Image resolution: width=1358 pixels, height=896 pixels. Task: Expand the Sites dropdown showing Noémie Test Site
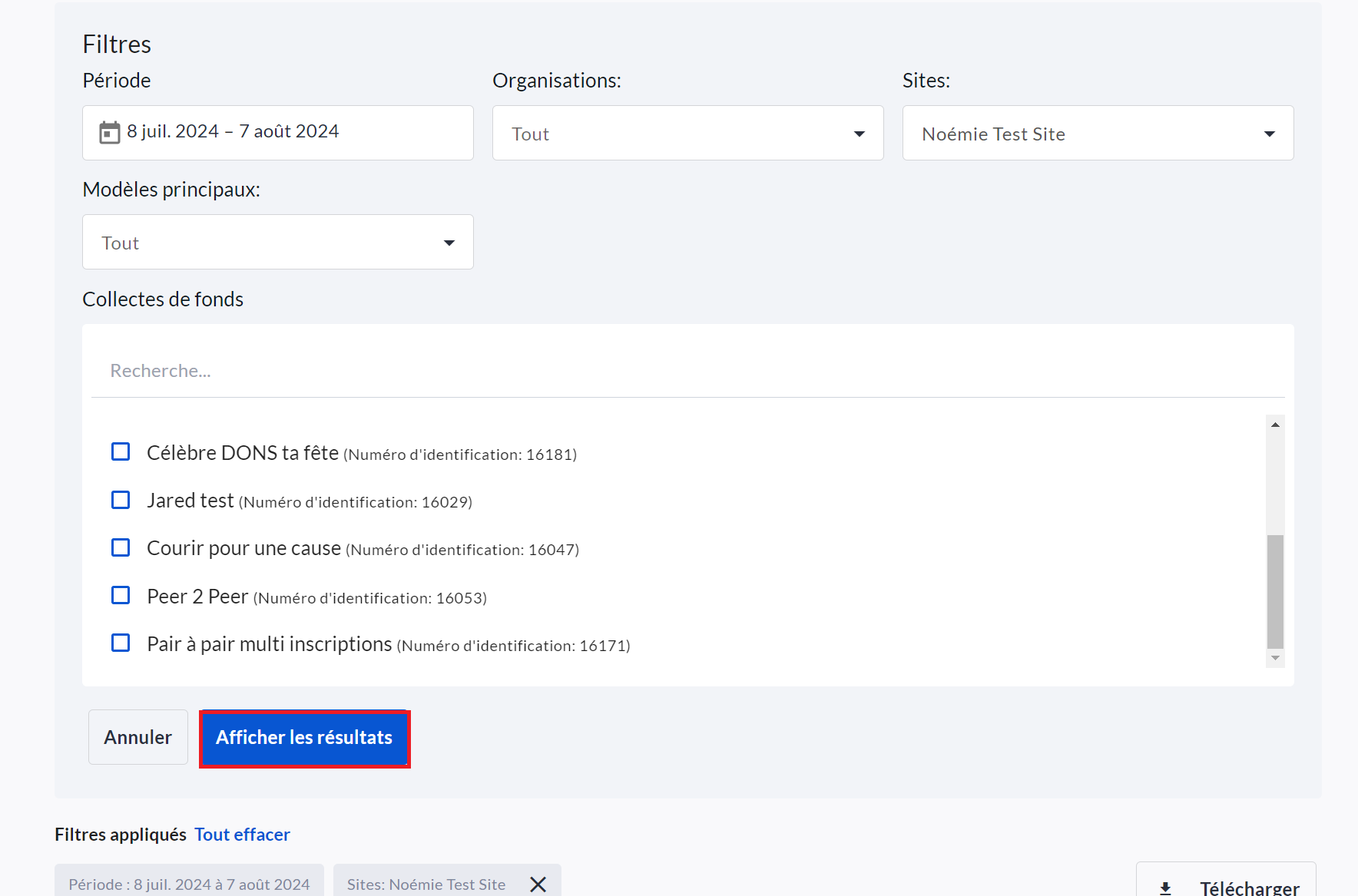pos(1098,134)
